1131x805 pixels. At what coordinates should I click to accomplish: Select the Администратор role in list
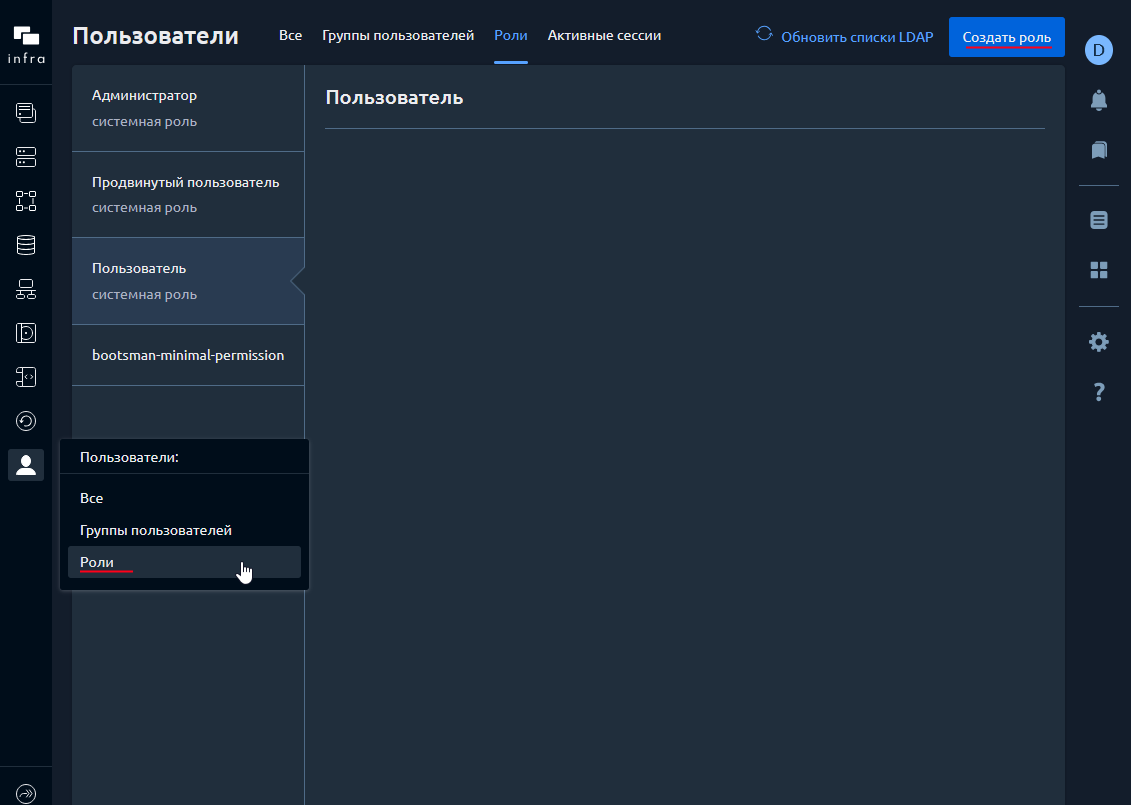pos(188,108)
